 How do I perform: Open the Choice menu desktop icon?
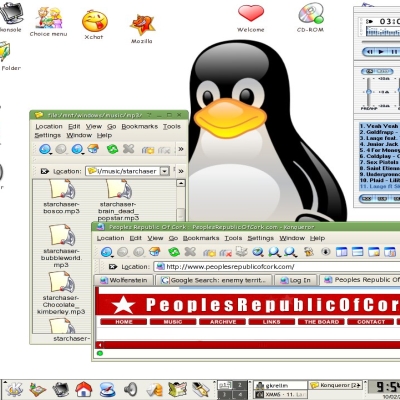pos(49,21)
